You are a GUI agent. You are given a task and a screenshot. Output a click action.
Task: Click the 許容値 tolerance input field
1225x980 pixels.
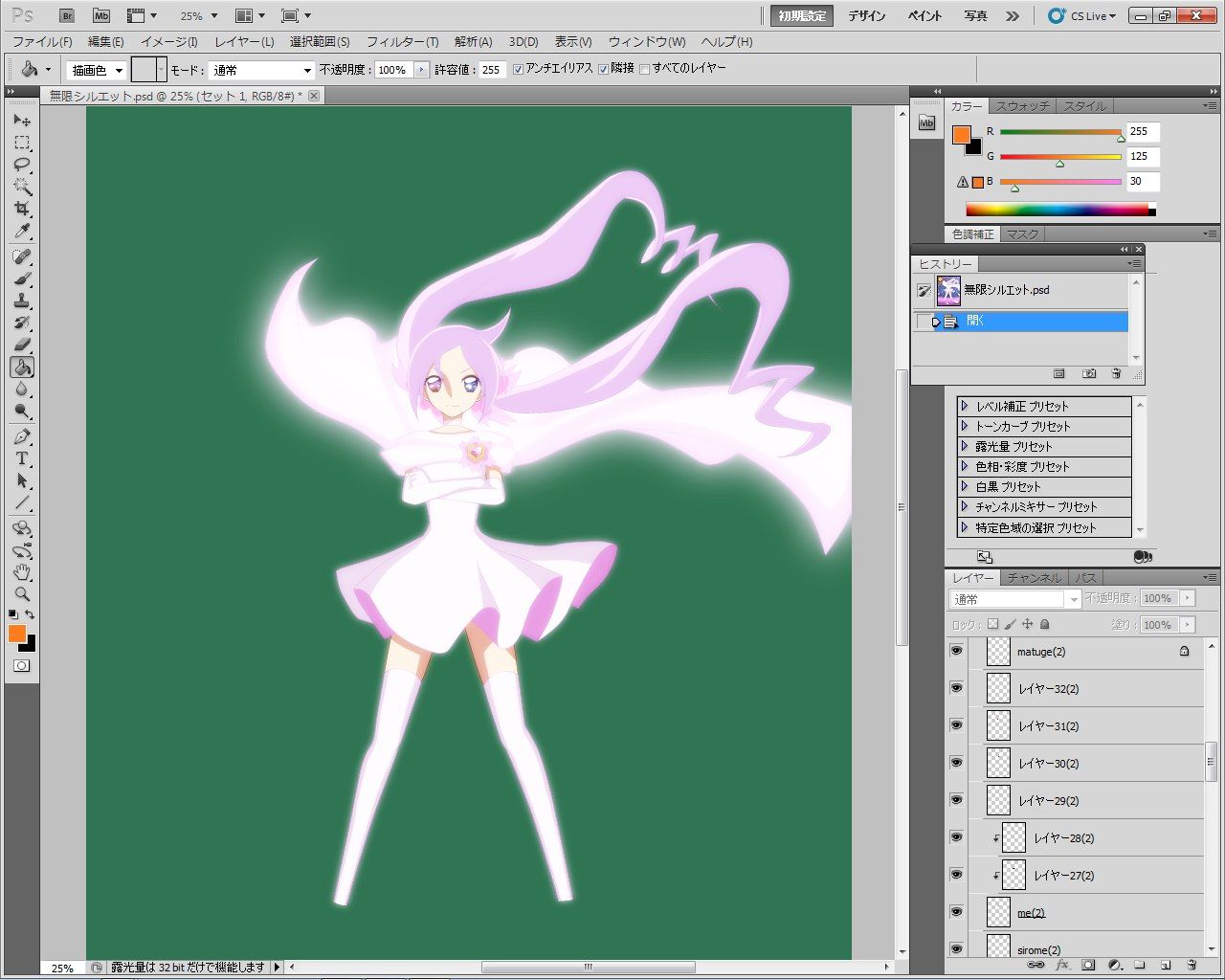click(492, 70)
